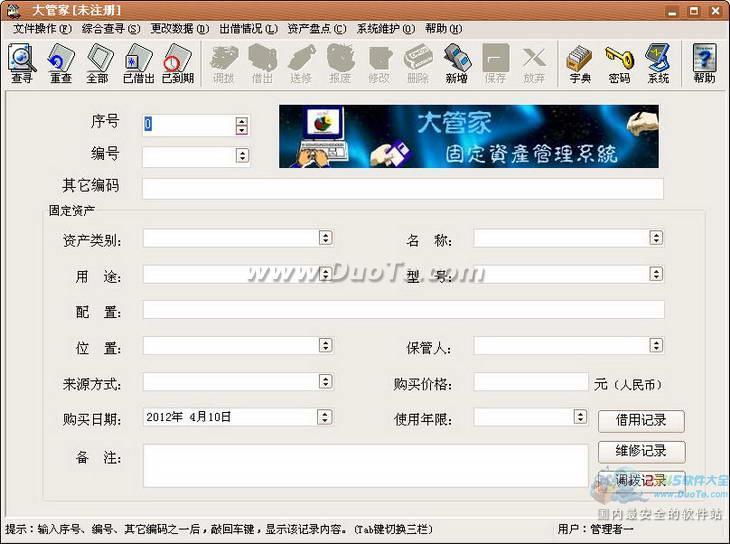Expand the 名称 dropdown

pyautogui.click(x=656, y=238)
